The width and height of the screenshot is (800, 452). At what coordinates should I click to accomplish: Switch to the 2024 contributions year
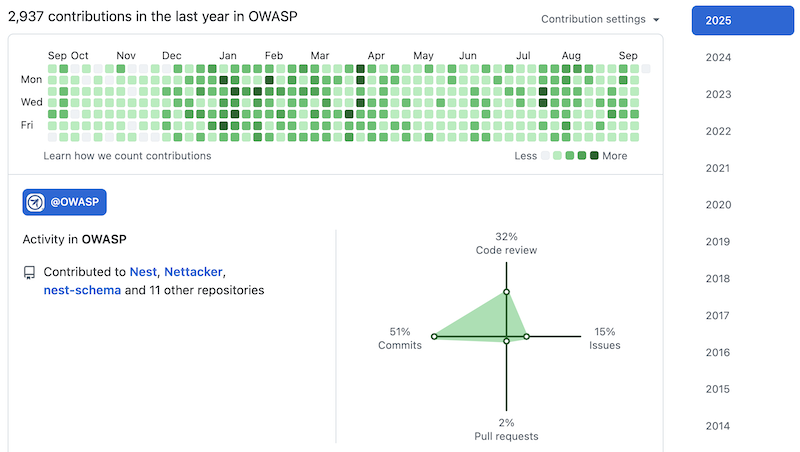coord(718,58)
